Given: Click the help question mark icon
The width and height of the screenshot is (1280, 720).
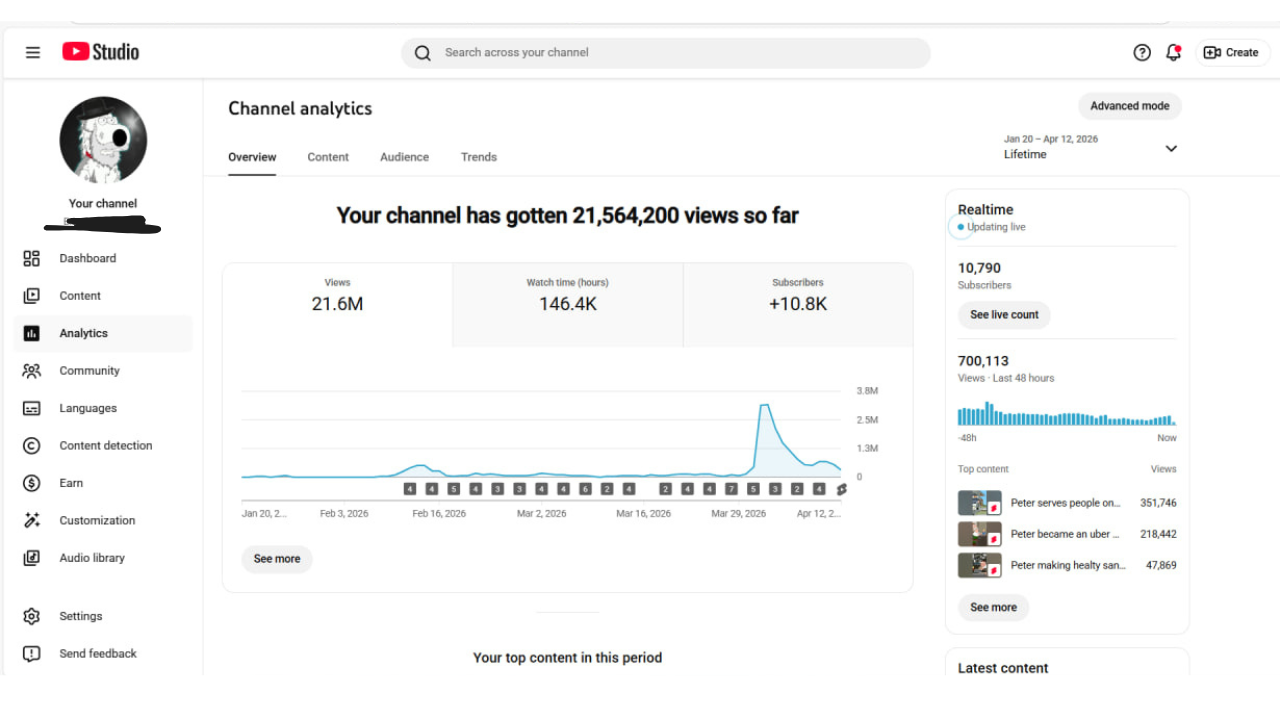Looking at the screenshot, I should coord(1142,52).
